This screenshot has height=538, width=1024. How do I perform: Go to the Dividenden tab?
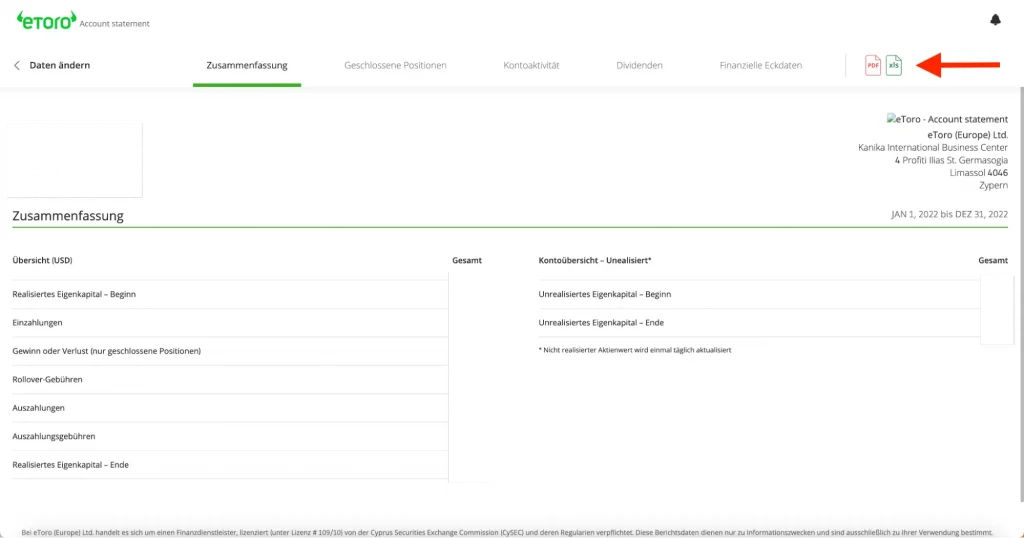pos(639,66)
